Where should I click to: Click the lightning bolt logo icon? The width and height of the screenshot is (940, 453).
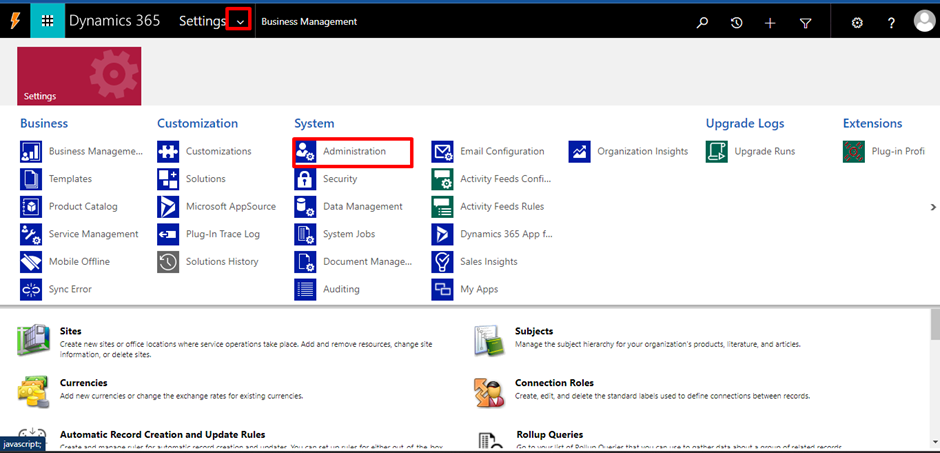click(x=15, y=22)
